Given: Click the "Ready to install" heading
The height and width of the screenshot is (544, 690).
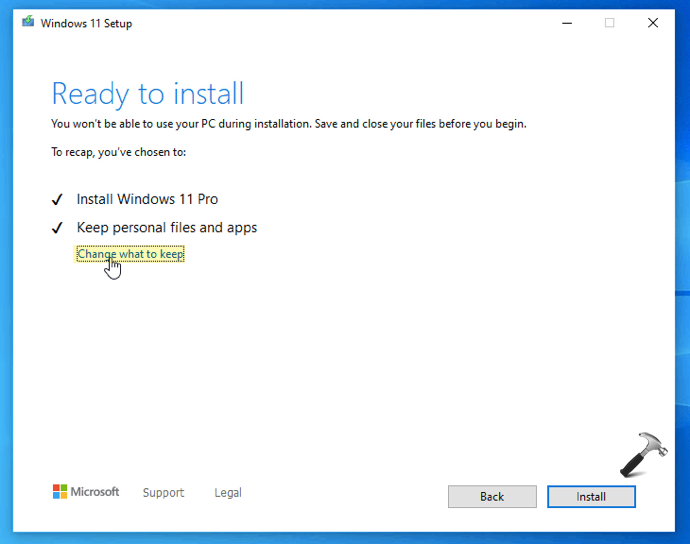Looking at the screenshot, I should [x=147, y=94].
